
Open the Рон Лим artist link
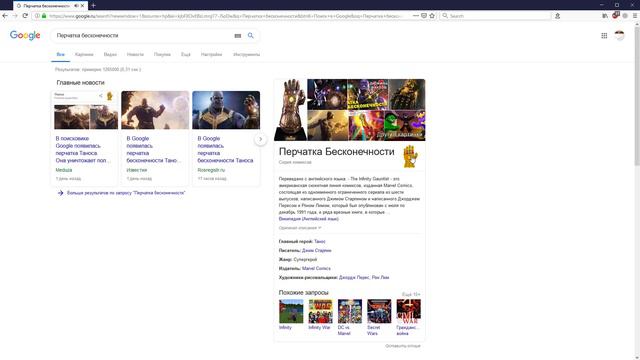coord(380,278)
